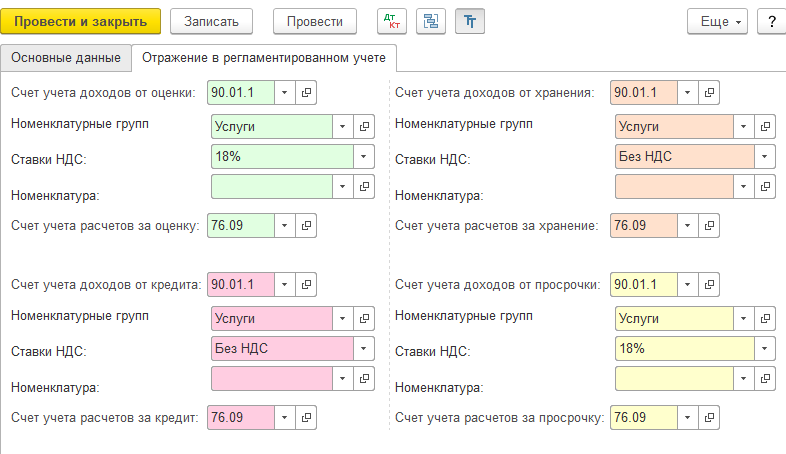Image resolution: width=786 pixels, height=454 pixels.
Task: Open the Еще menu
Action: click(717, 22)
